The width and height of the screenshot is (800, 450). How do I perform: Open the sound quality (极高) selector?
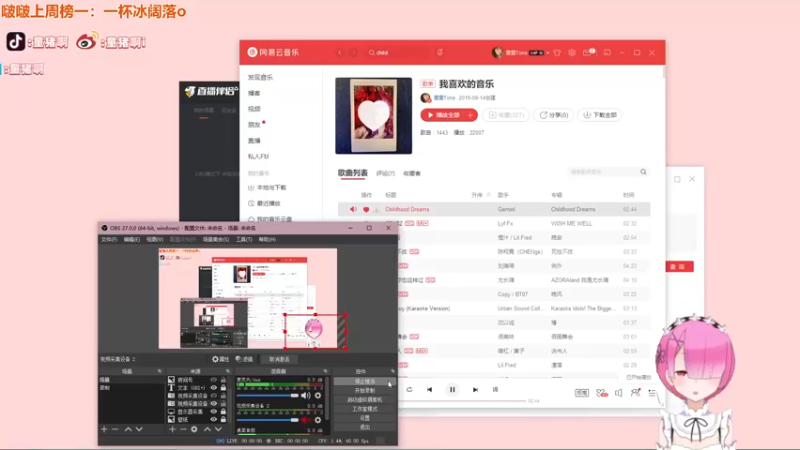(x=582, y=393)
